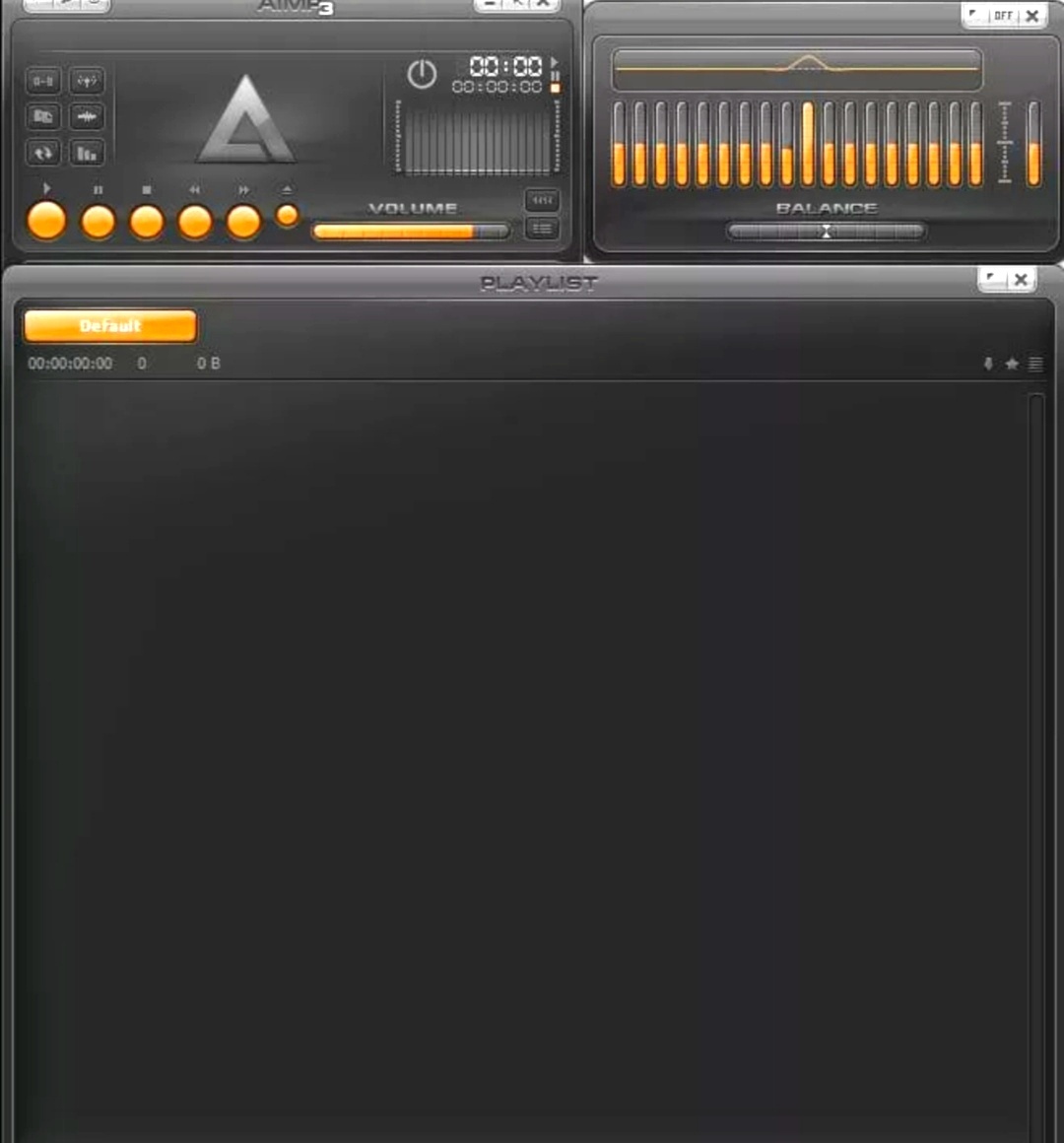
Task: Stop playback with the Stop button
Action: coord(147,222)
